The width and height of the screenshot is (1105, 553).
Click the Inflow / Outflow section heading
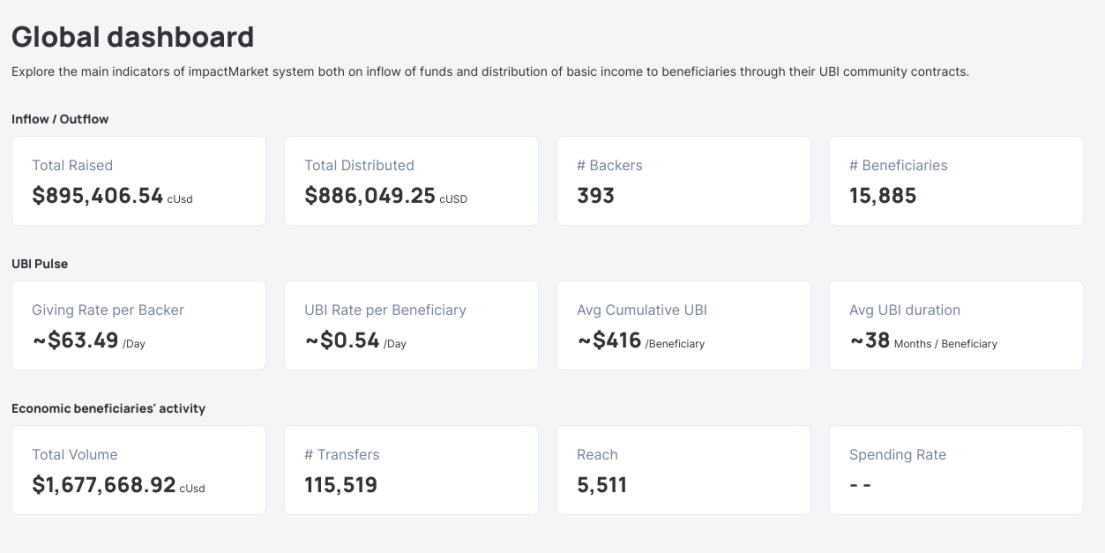(x=59, y=119)
